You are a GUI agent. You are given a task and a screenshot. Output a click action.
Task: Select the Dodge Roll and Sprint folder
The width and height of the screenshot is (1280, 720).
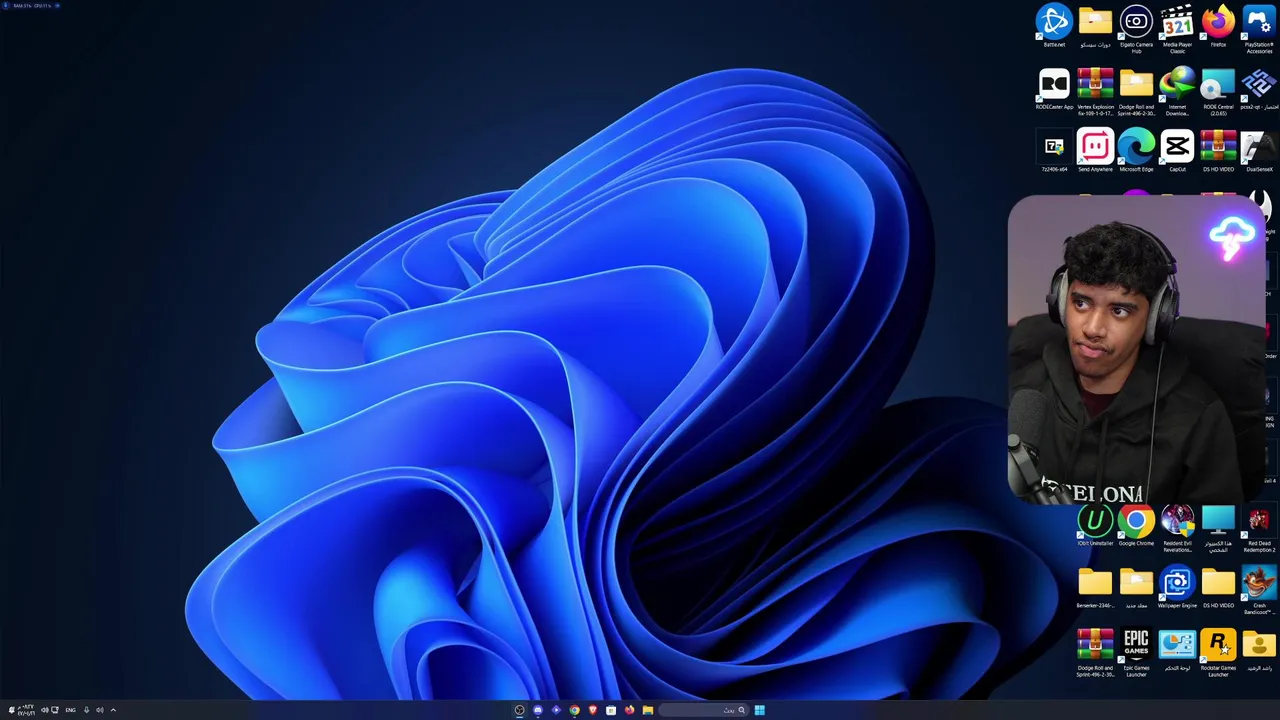[x=1136, y=90]
